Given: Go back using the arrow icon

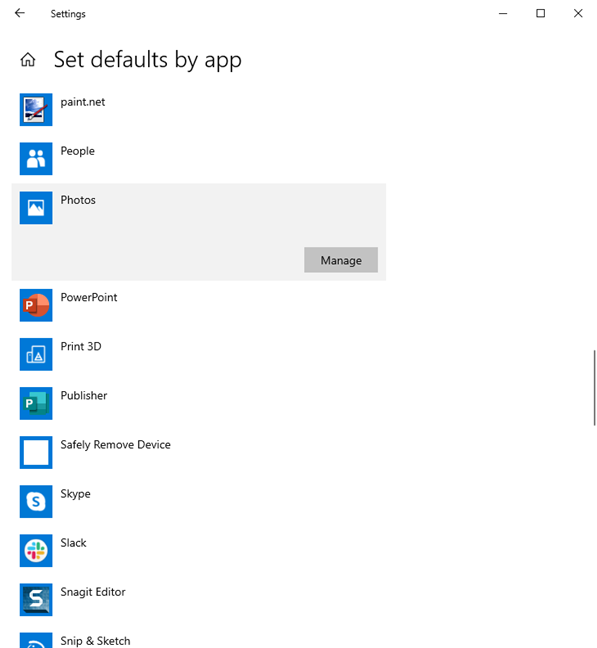Looking at the screenshot, I should tap(19, 13).
